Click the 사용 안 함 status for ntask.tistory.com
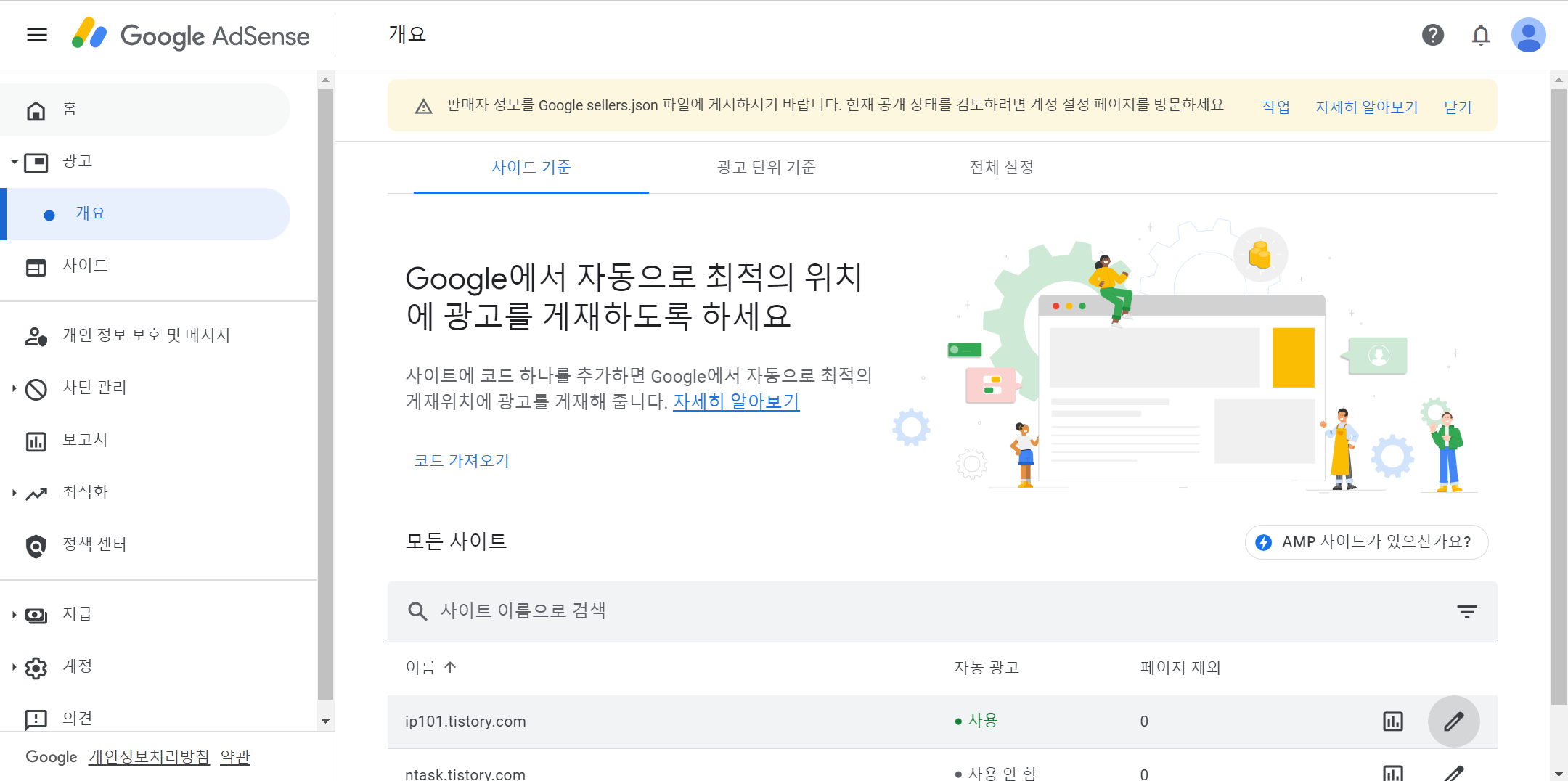The width and height of the screenshot is (1568, 781). coord(996,774)
